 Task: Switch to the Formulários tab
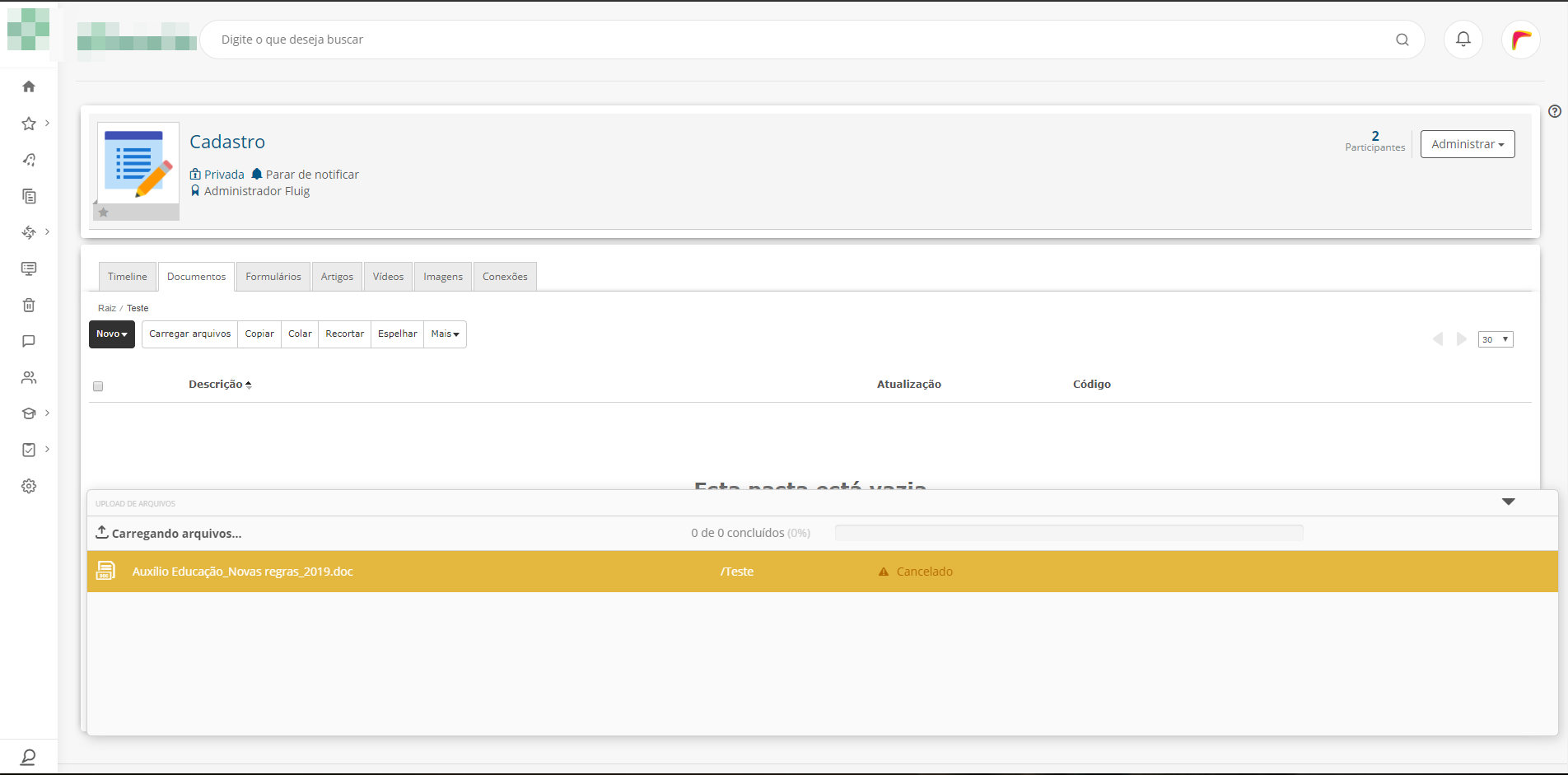(273, 277)
